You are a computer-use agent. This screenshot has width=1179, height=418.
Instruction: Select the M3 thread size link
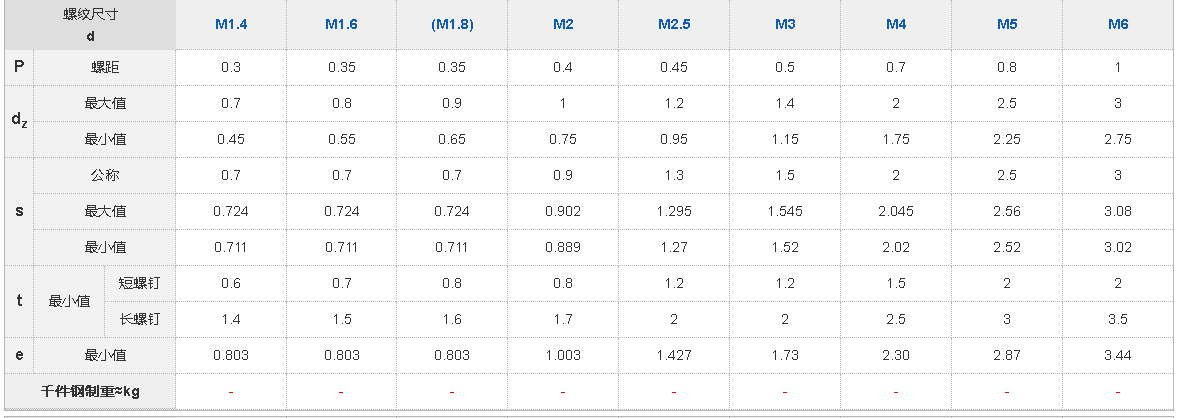[785, 24]
